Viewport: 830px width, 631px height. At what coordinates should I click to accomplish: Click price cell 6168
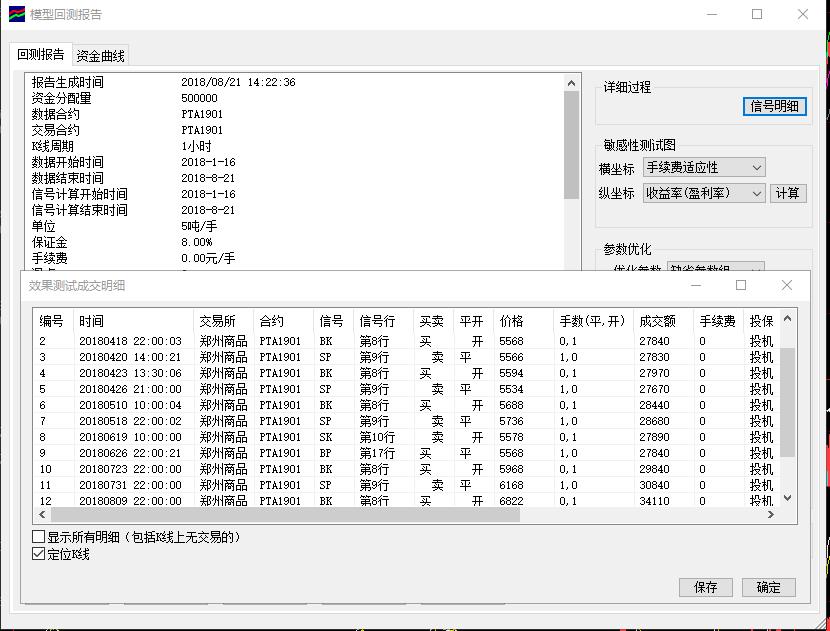pyautogui.click(x=511, y=485)
